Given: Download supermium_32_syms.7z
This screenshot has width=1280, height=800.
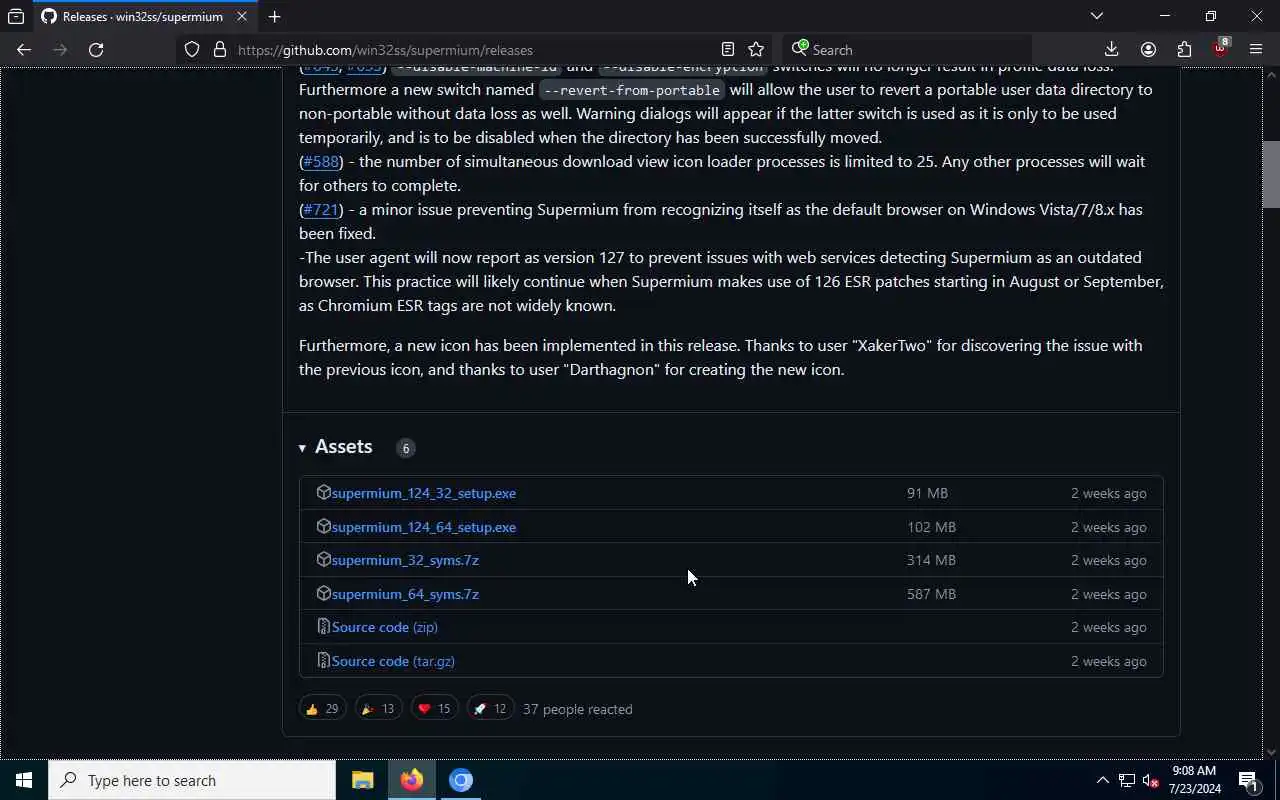Looking at the screenshot, I should [x=405, y=560].
